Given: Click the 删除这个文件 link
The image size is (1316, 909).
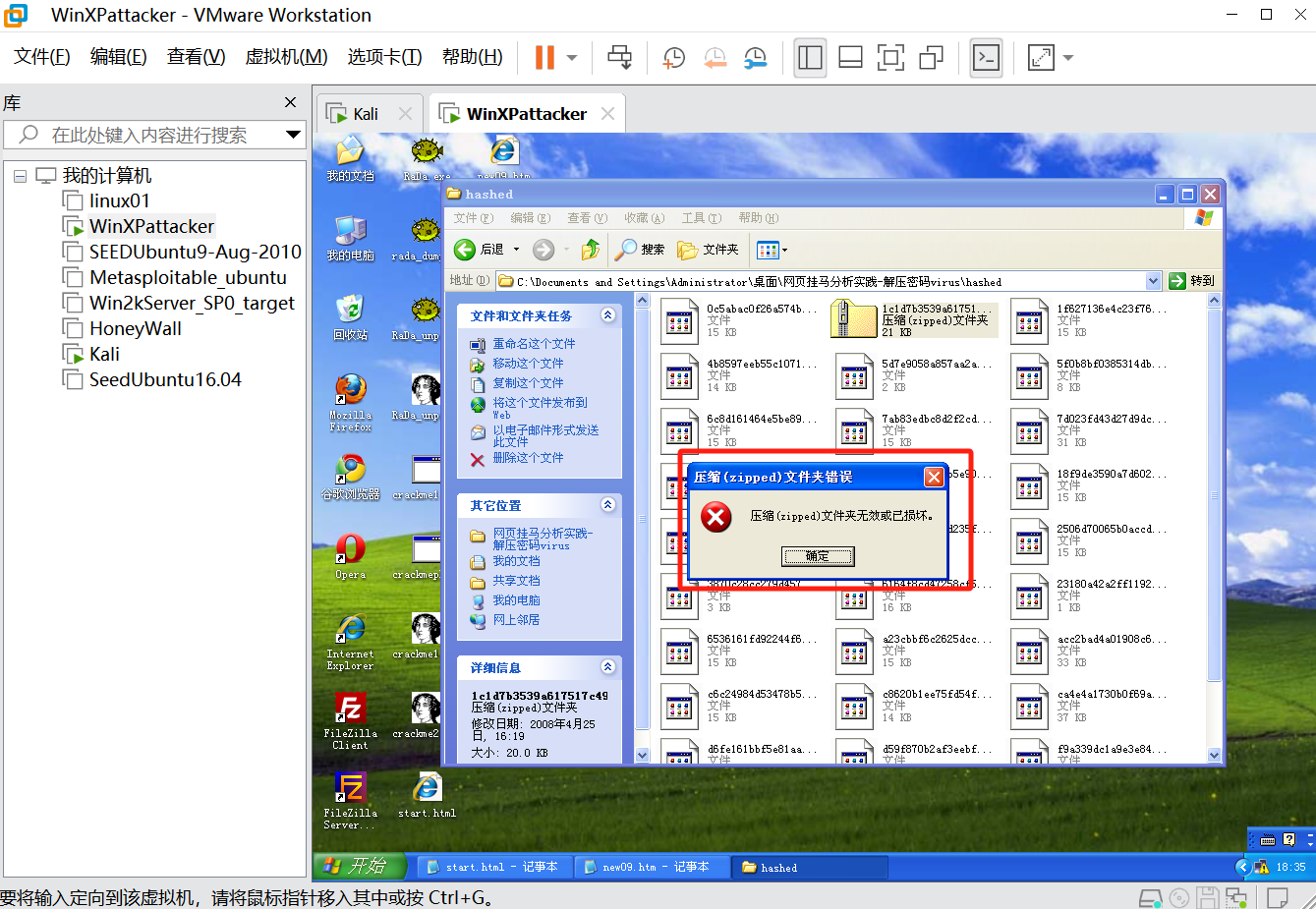Looking at the screenshot, I should click(528, 458).
